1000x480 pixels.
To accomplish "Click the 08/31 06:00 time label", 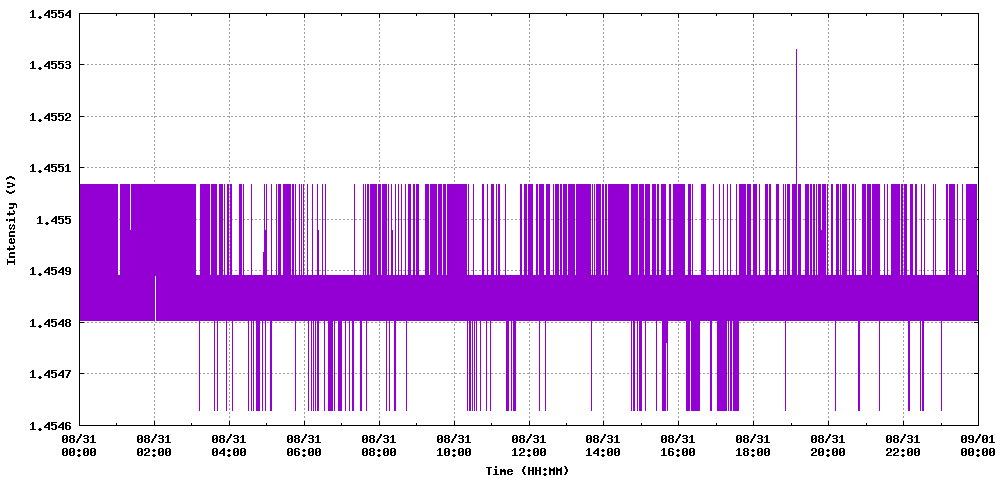I will (304, 445).
